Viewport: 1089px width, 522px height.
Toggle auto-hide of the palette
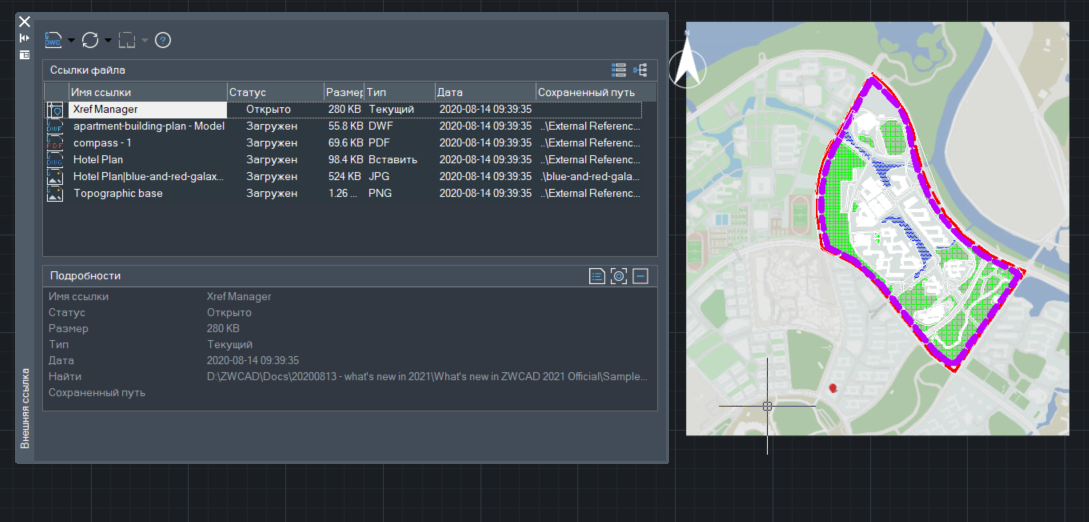tap(24, 38)
